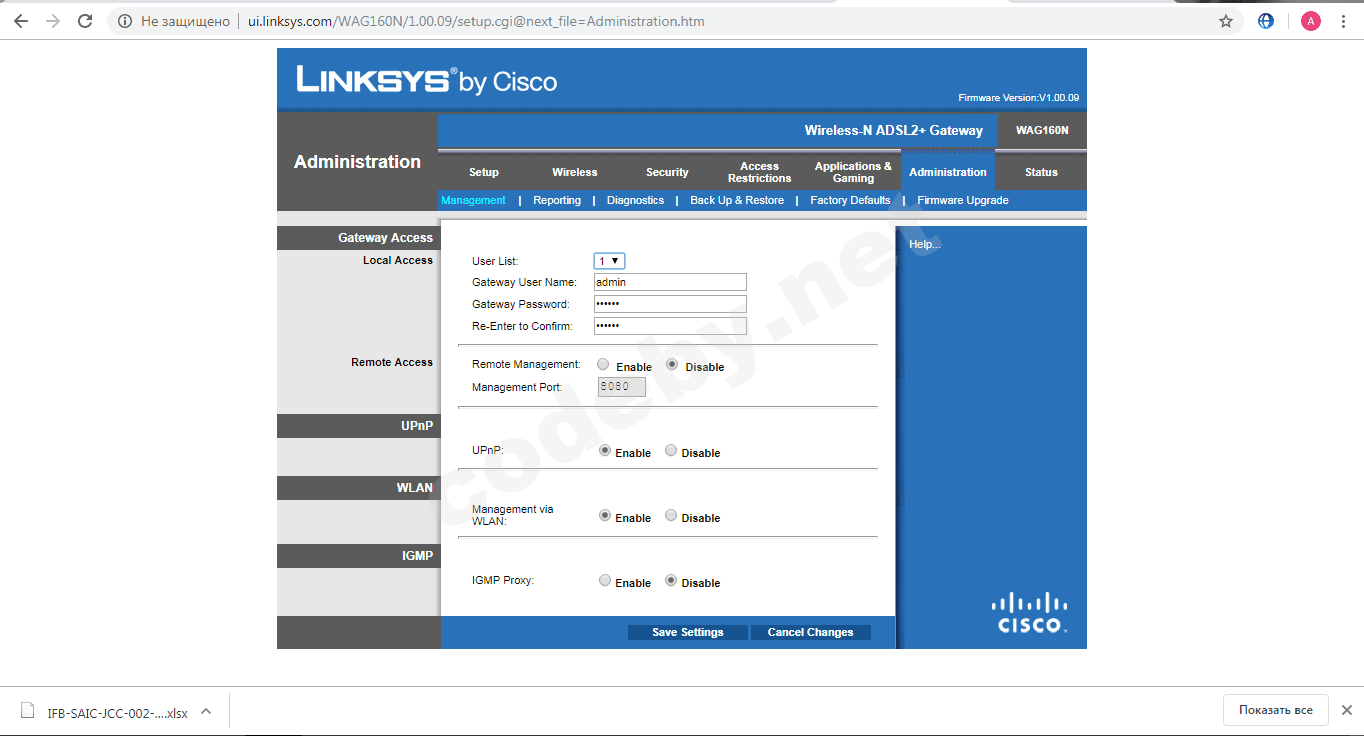Enable IGMP Proxy

(x=604, y=581)
